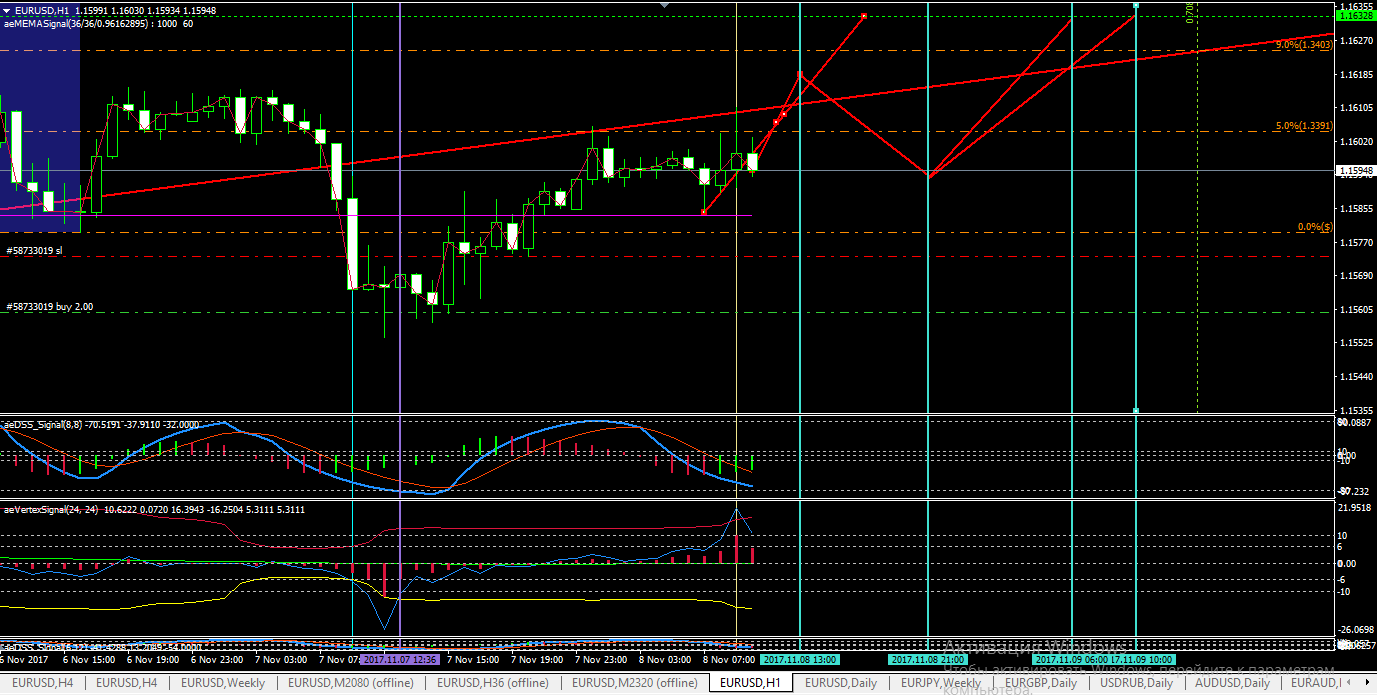Click the square handle atop the cyan line
Viewport: 1377px width, 695px height.
pyautogui.click(x=1136, y=6)
